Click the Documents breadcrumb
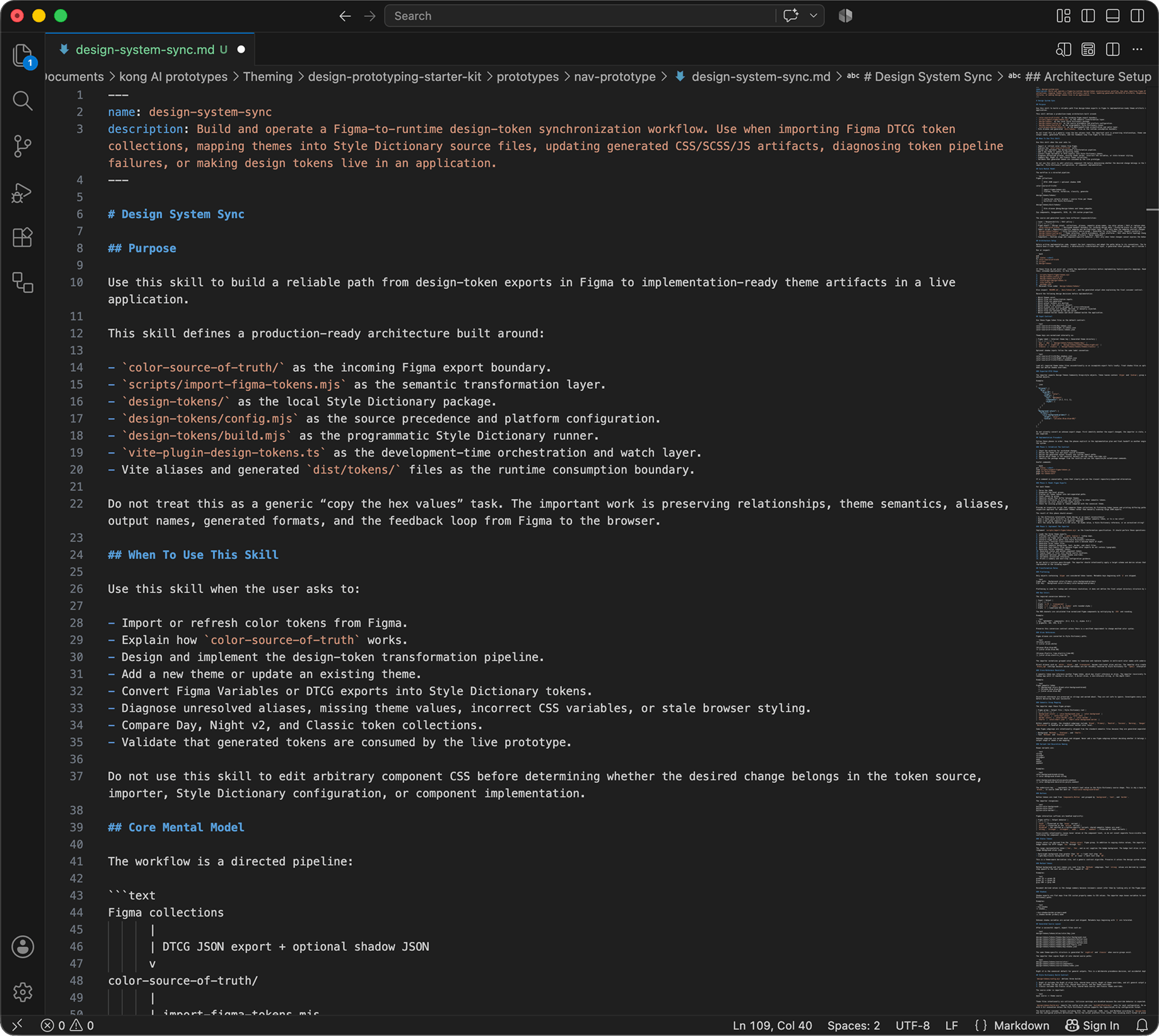The width and height of the screenshot is (1159, 1036). point(75,77)
